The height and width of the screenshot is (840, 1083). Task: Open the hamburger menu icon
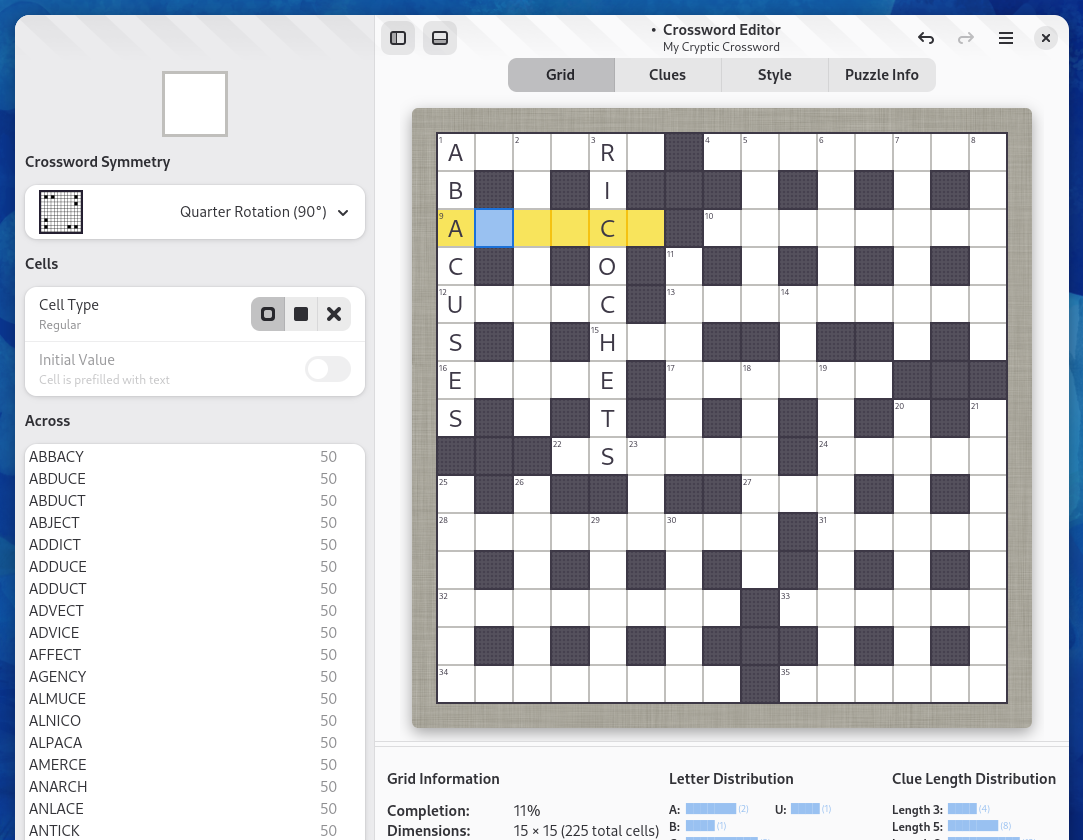pyautogui.click(x=1005, y=37)
